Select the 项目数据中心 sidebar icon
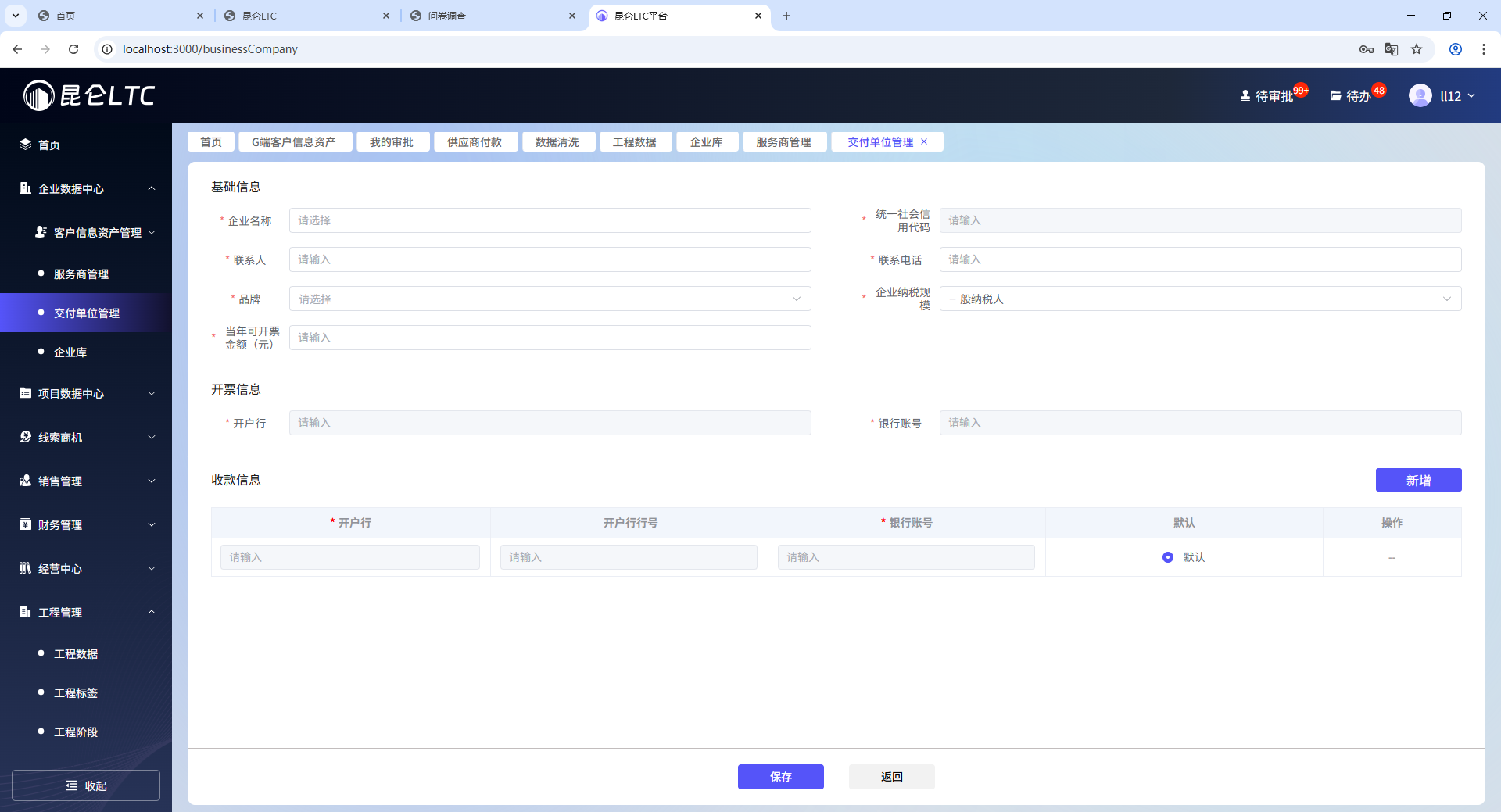 click(23, 393)
